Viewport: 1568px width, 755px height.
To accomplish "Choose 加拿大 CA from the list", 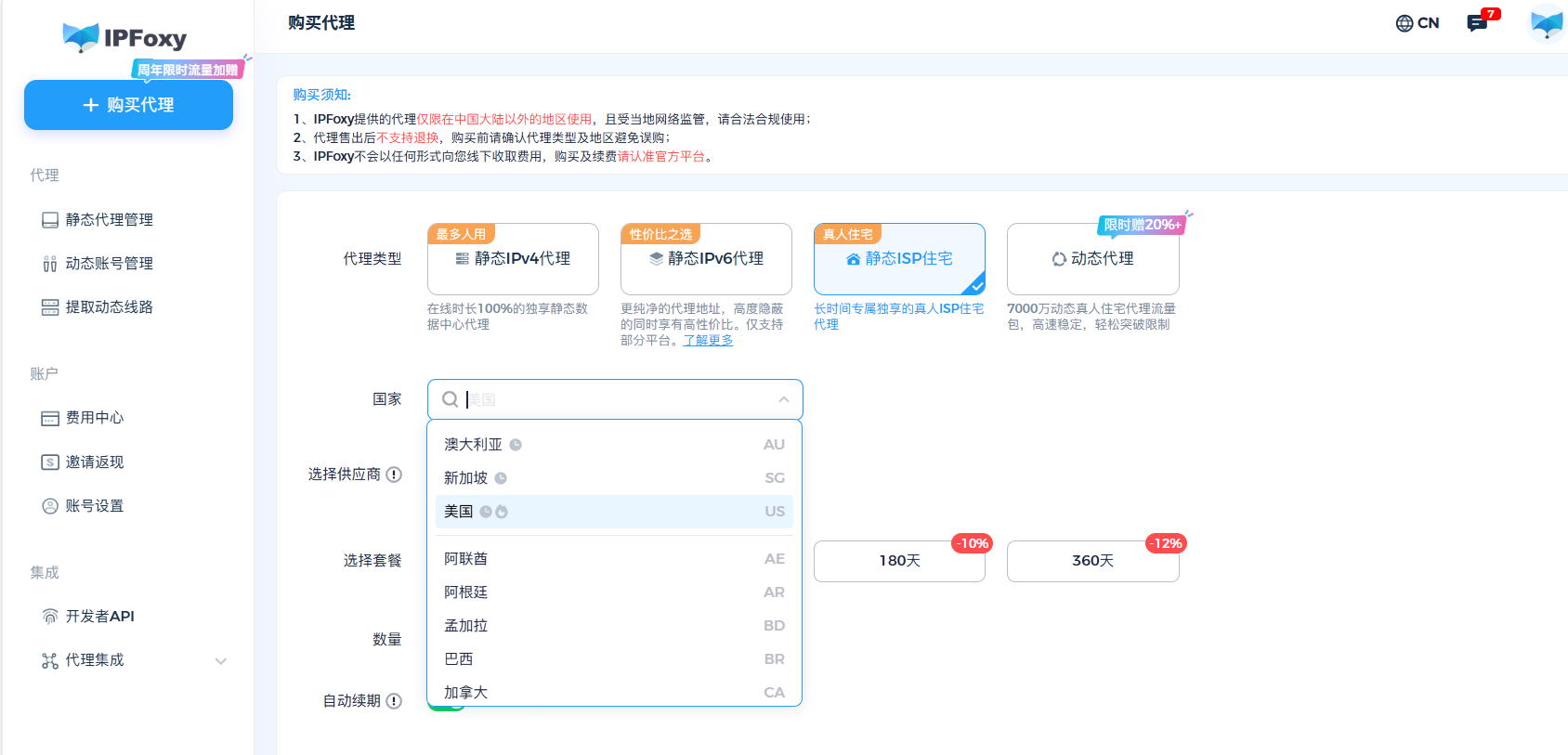I will (x=614, y=693).
